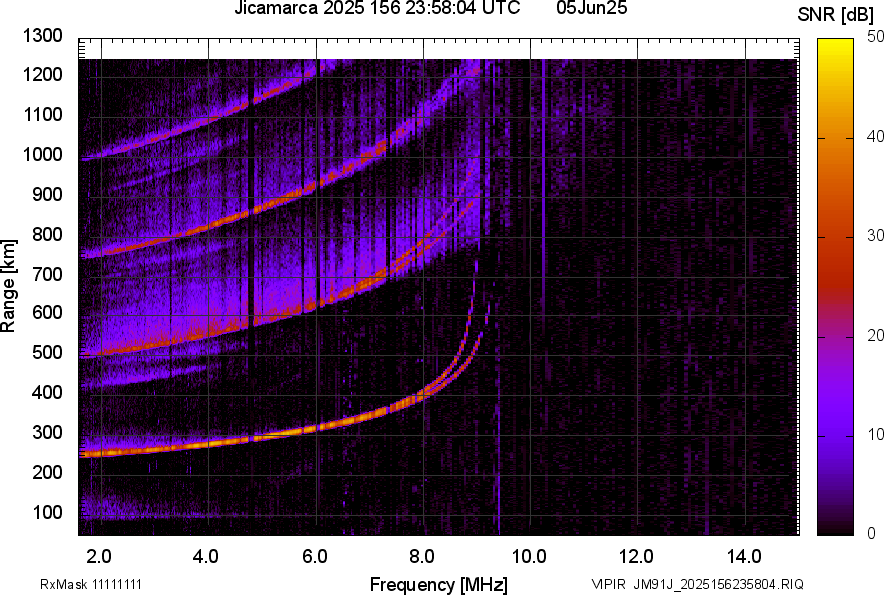
Task: Click the range tick label 1200
Action: click(42, 74)
